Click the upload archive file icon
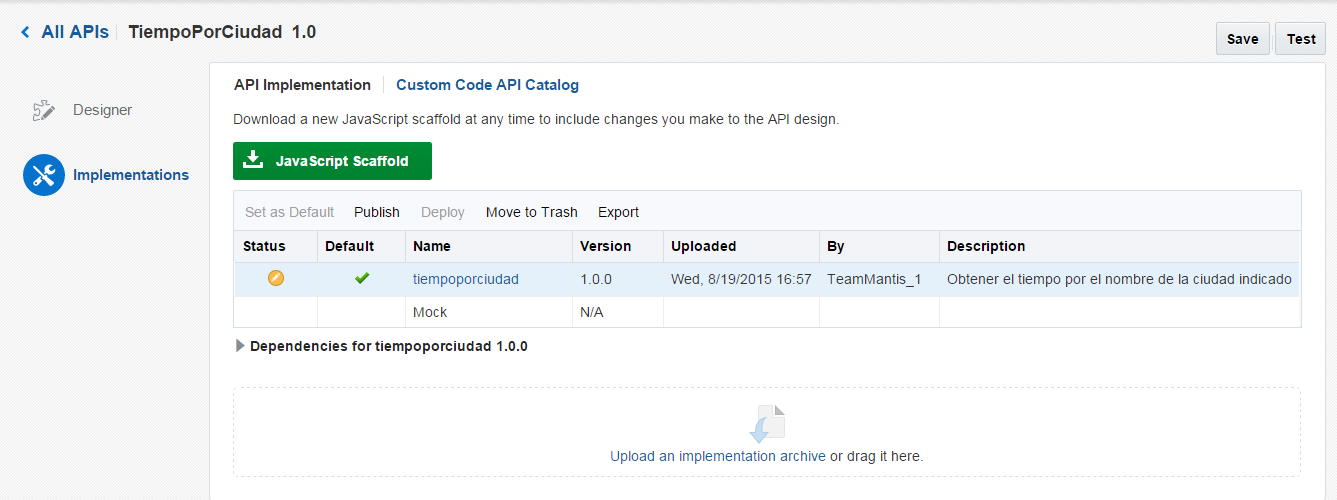Screen dimensions: 1337x500 767,424
